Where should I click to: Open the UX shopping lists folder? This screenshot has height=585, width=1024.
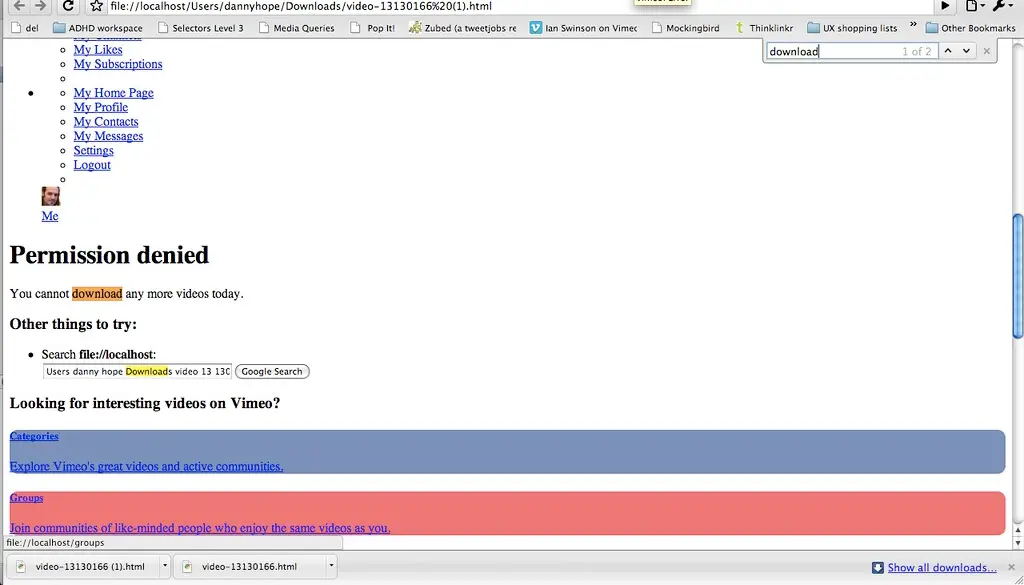coord(852,28)
